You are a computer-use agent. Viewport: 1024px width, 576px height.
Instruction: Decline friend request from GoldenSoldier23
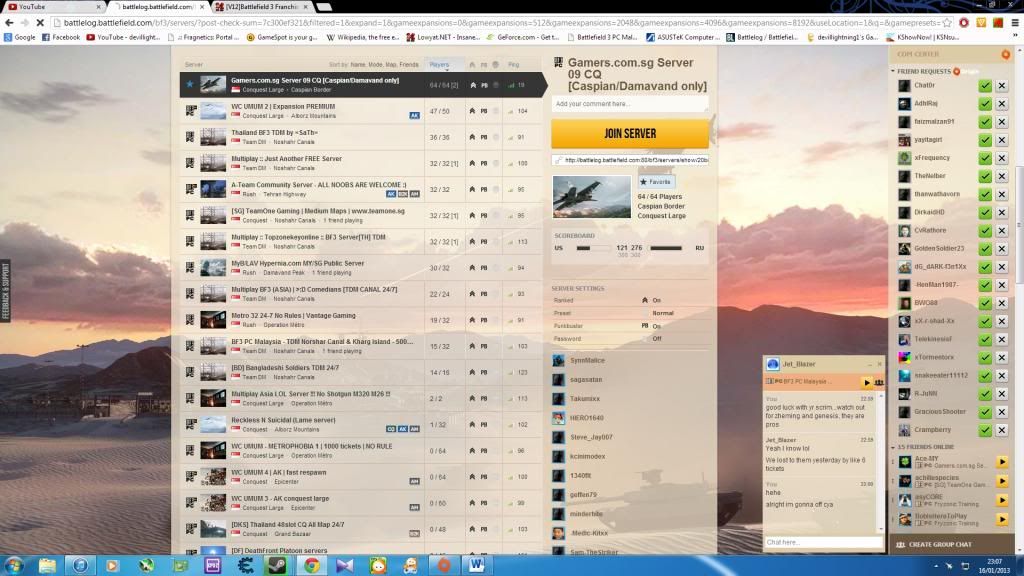[x=1002, y=248]
